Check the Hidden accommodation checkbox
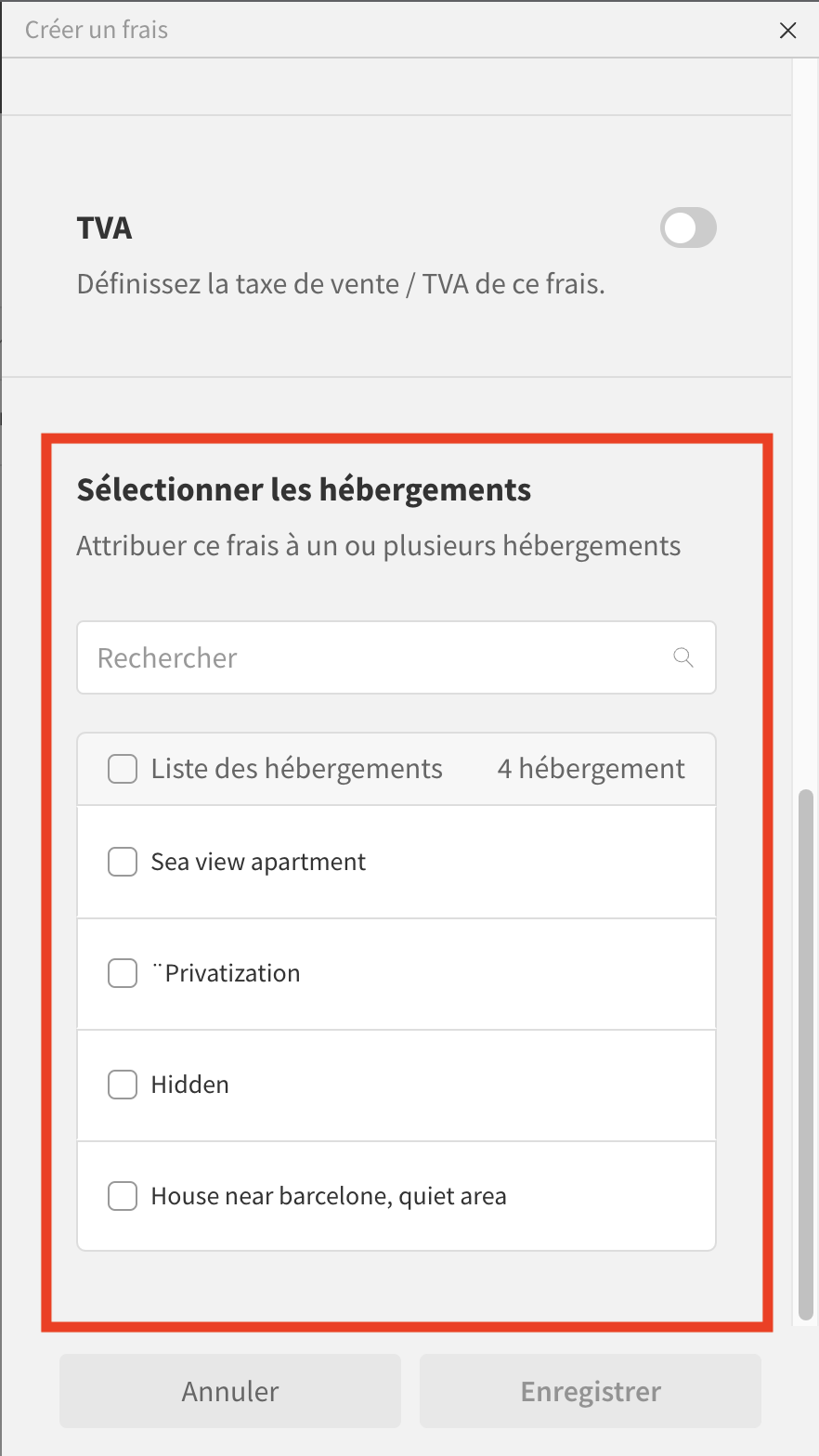The image size is (819, 1456). pyautogui.click(x=123, y=1085)
